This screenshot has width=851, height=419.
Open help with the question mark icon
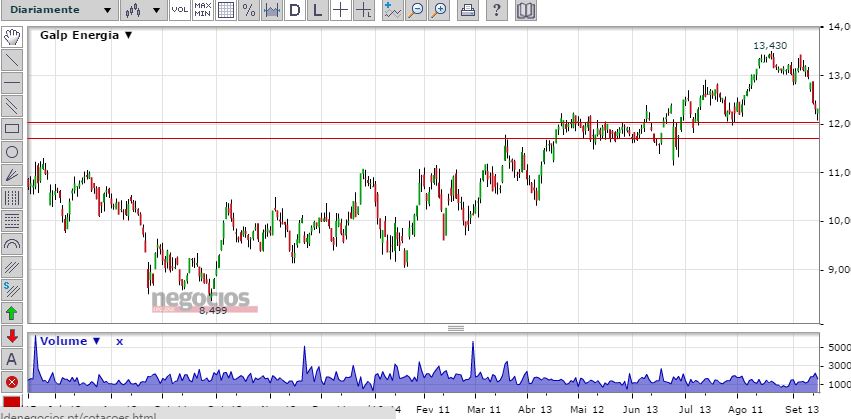point(497,10)
